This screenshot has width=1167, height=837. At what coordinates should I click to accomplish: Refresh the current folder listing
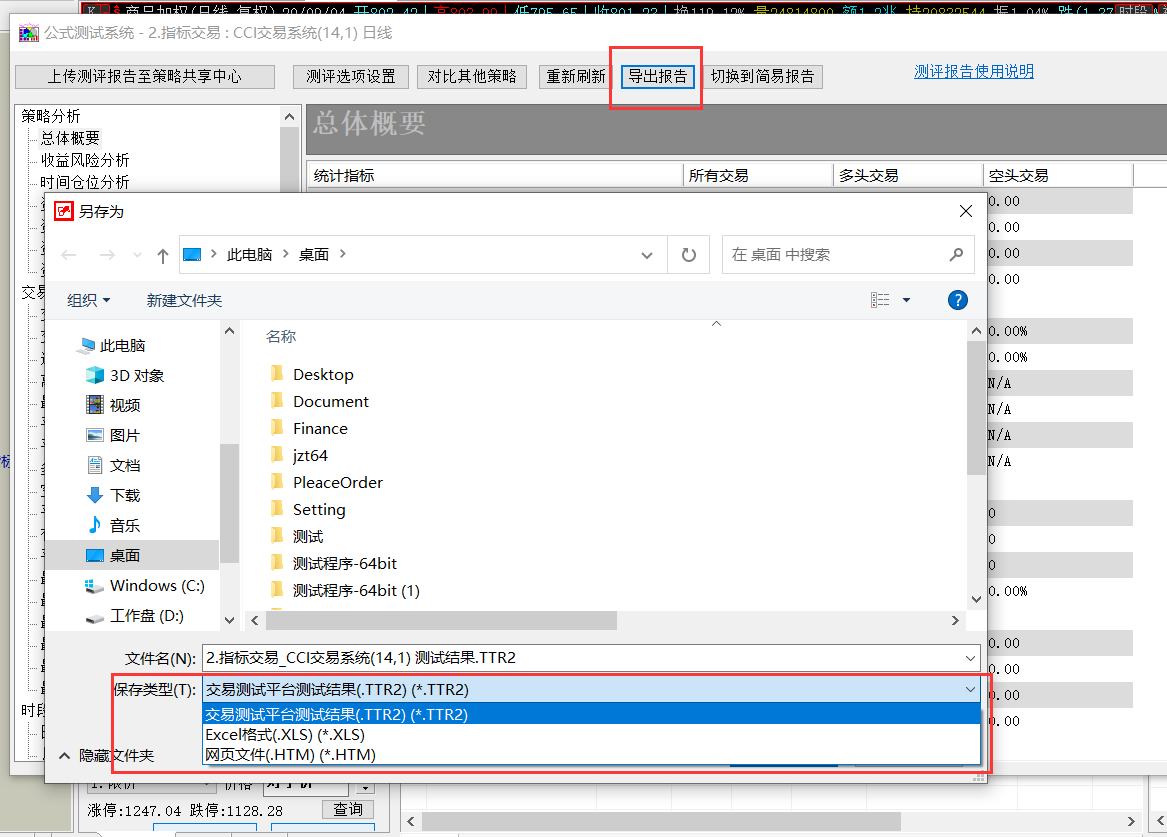(x=688, y=255)
